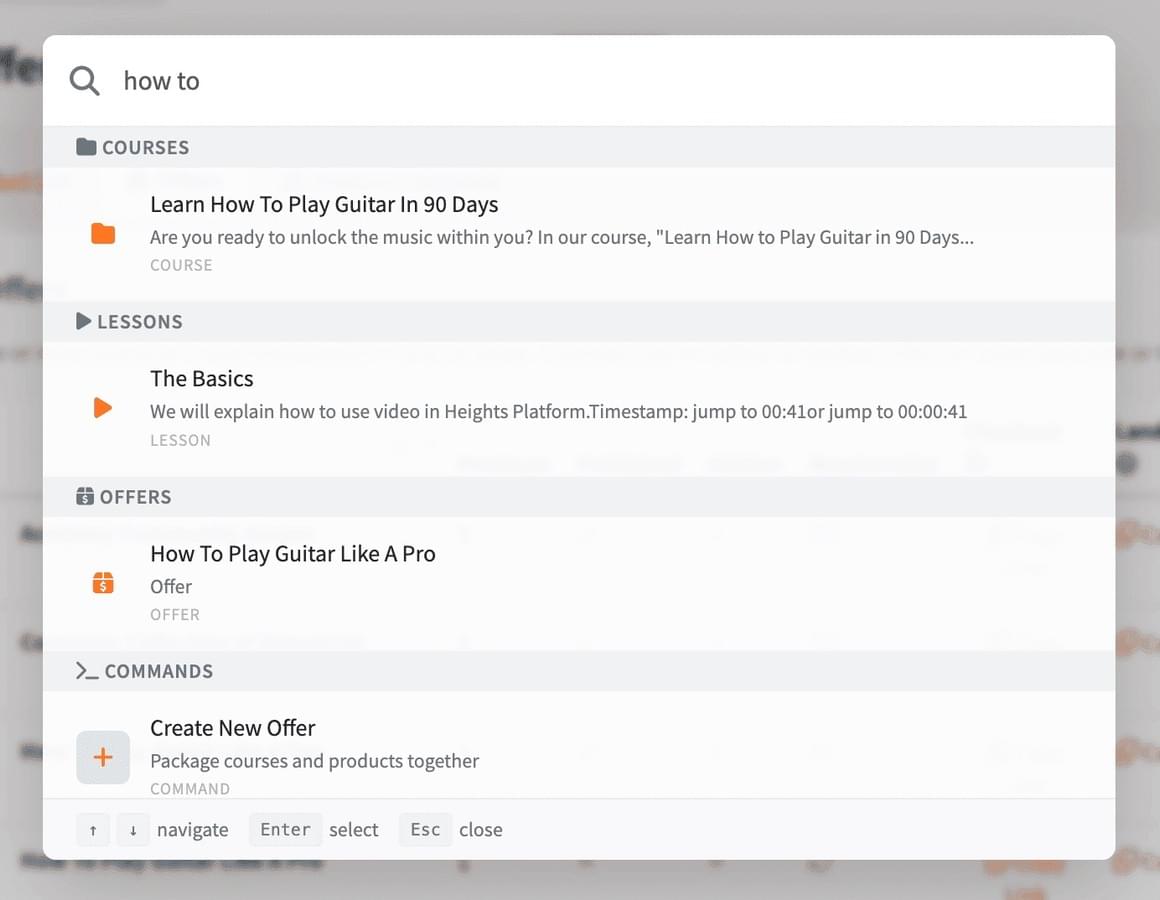Run the Create New Offer command
This screenshot has height=900, width=1160.
pyautogui.click(x=233, y=728)
